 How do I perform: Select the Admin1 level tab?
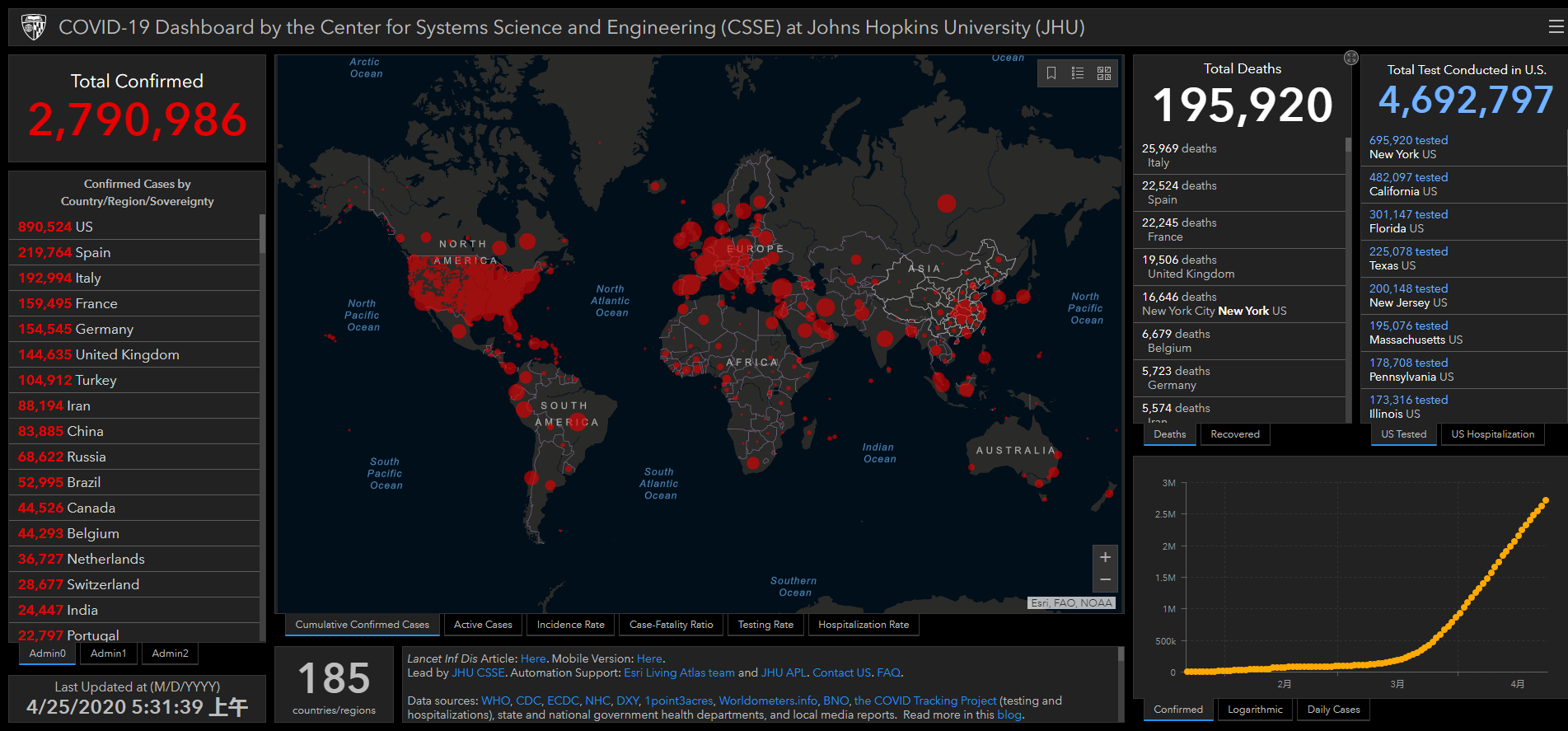109,654
